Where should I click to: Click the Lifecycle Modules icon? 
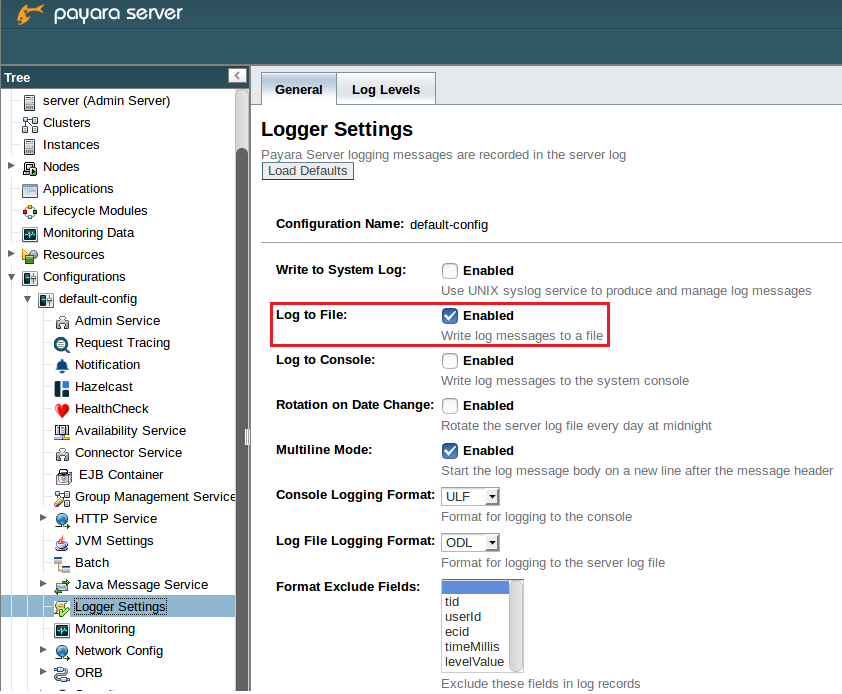[30, 212]
